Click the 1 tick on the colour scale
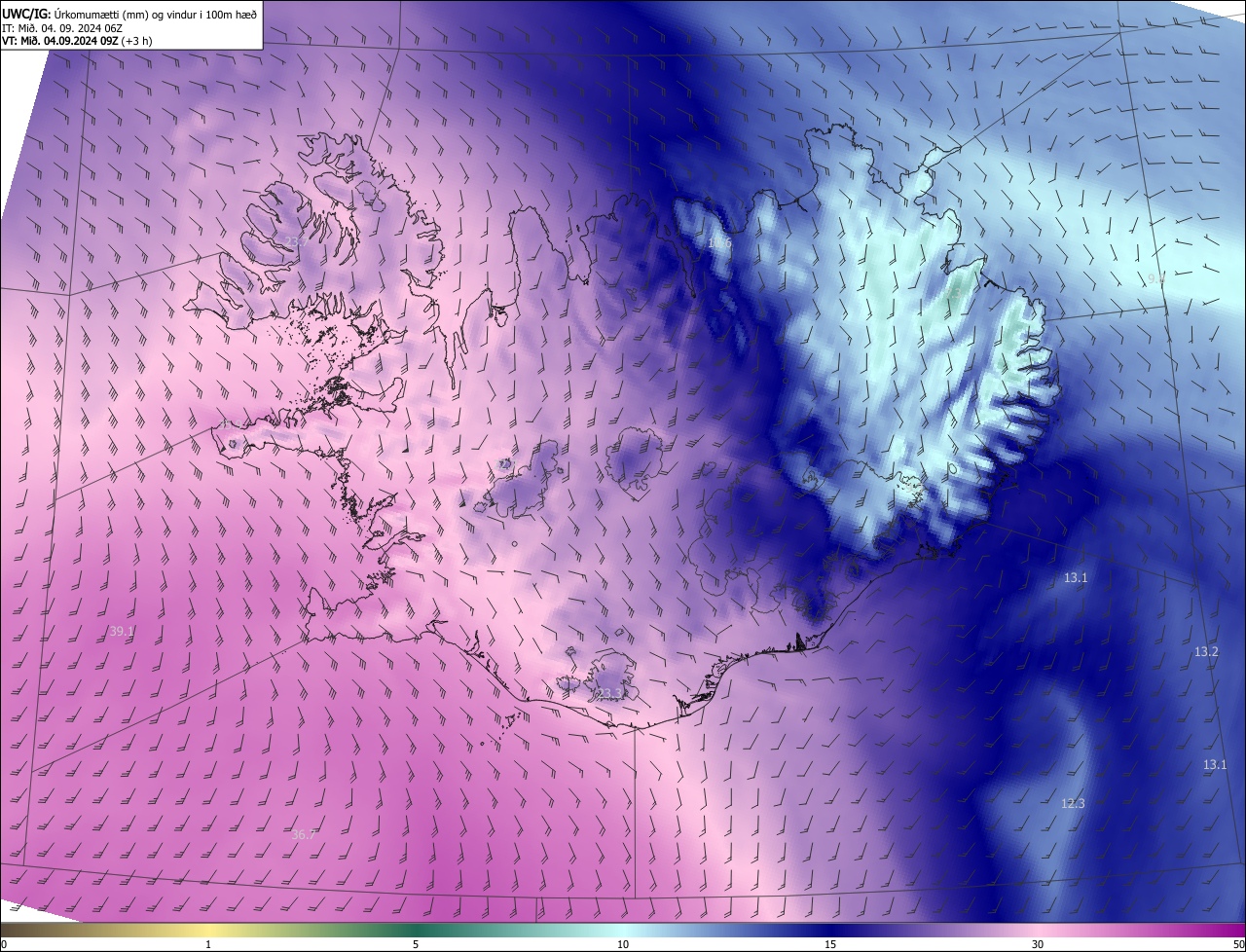Image resolution: width=1246 pixels, height=952 pixels. (208, 944)
